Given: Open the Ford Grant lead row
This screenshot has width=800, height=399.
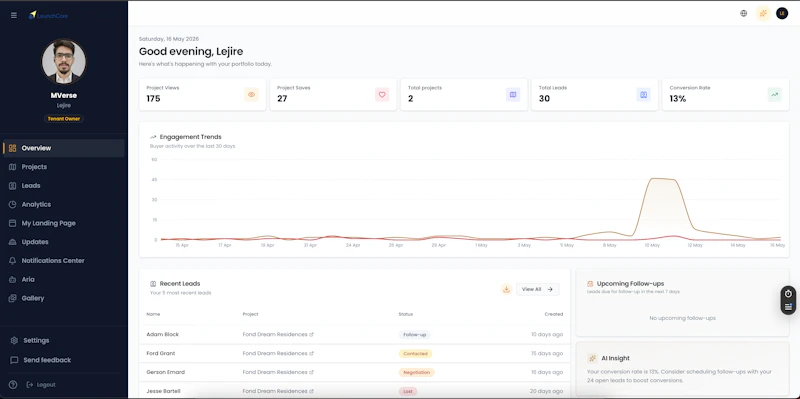Looking at the screenshot, I should (355, 354).
